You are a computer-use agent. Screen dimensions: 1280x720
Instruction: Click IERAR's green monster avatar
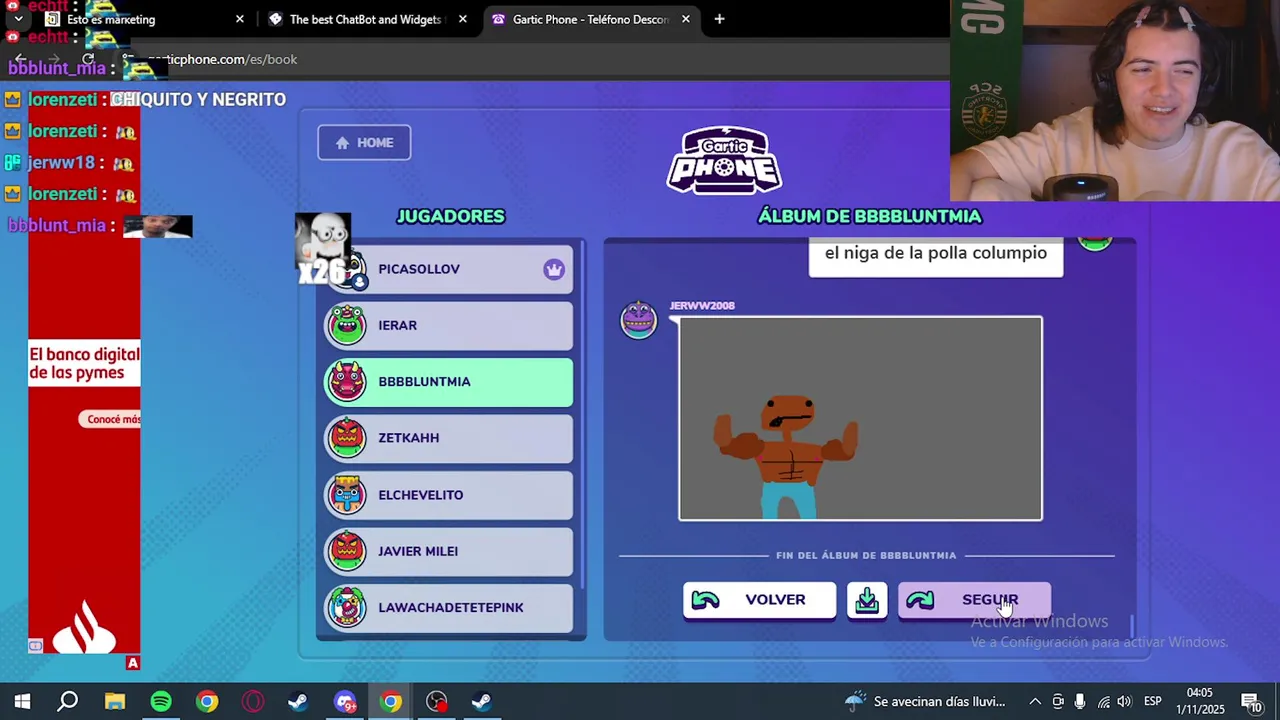[347, 325]
